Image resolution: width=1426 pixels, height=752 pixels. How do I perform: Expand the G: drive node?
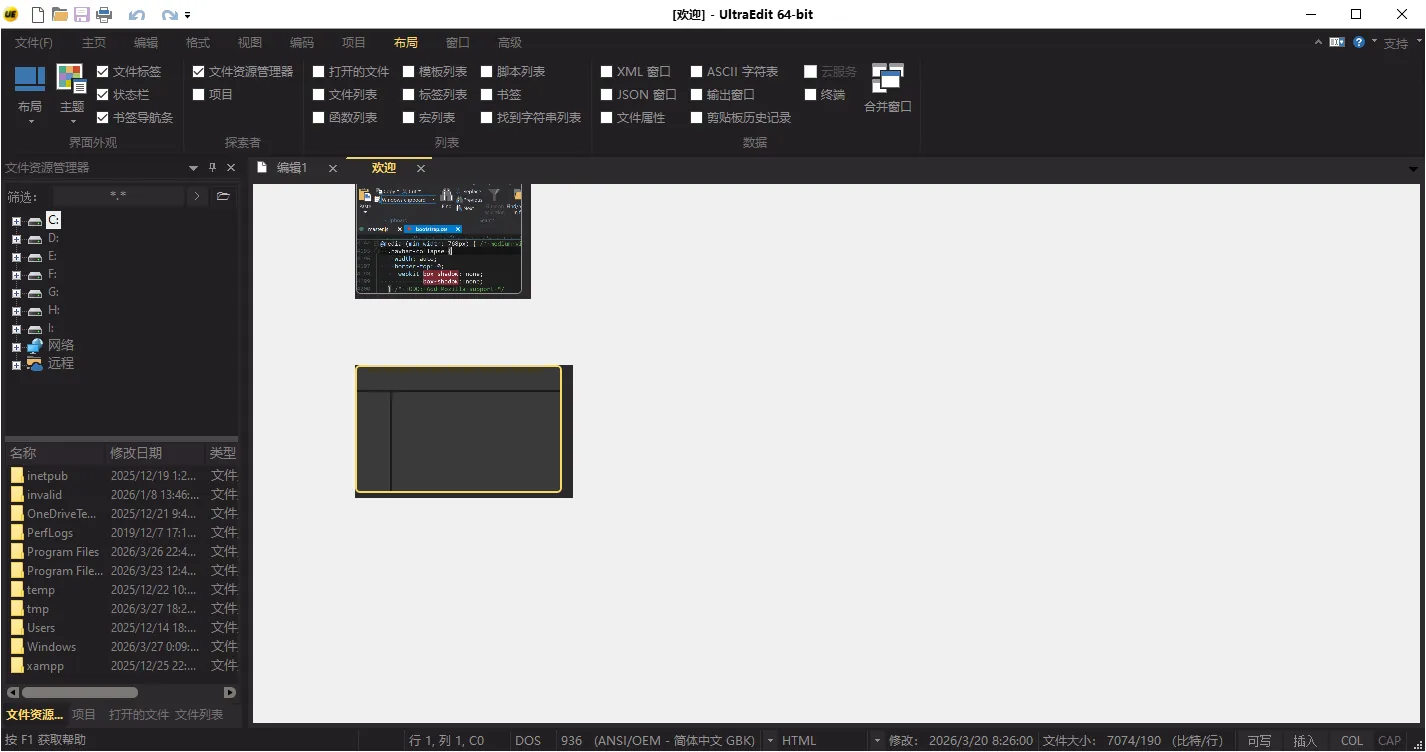[16, 293]
